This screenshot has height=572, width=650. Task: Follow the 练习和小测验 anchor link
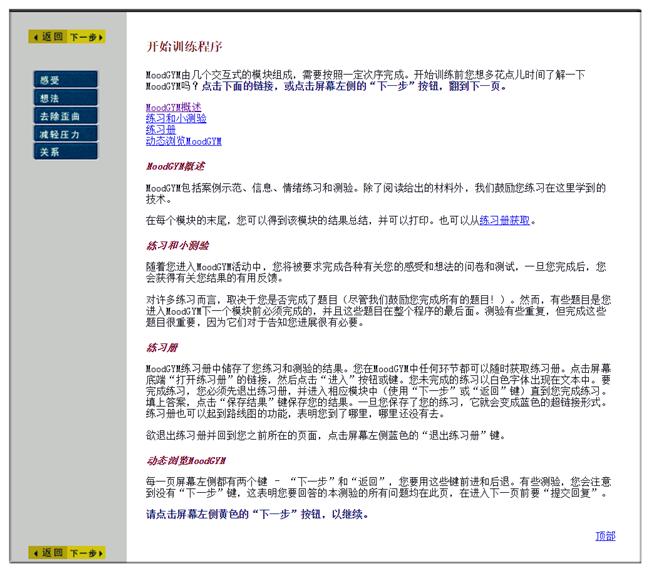[x=176, y=118]
